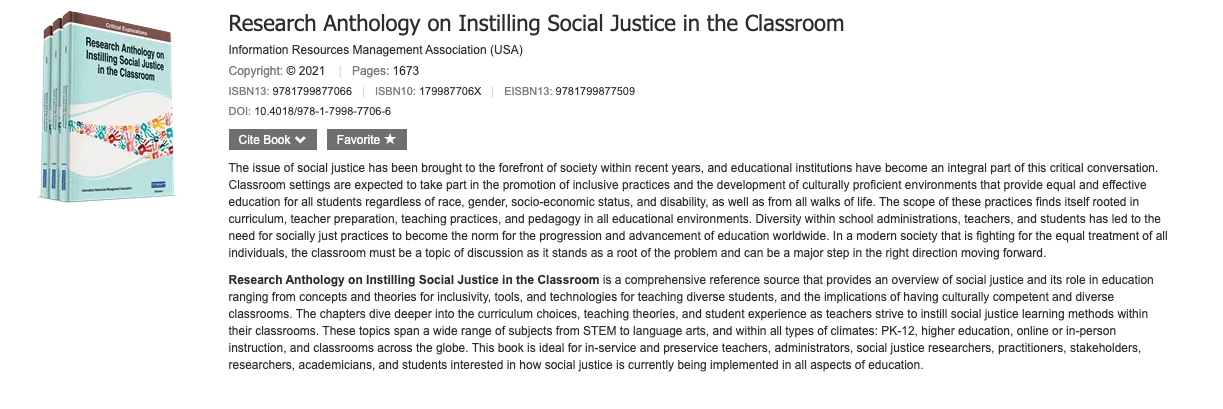
Task: Add the book to Favorites
Action: coord(366,140)
